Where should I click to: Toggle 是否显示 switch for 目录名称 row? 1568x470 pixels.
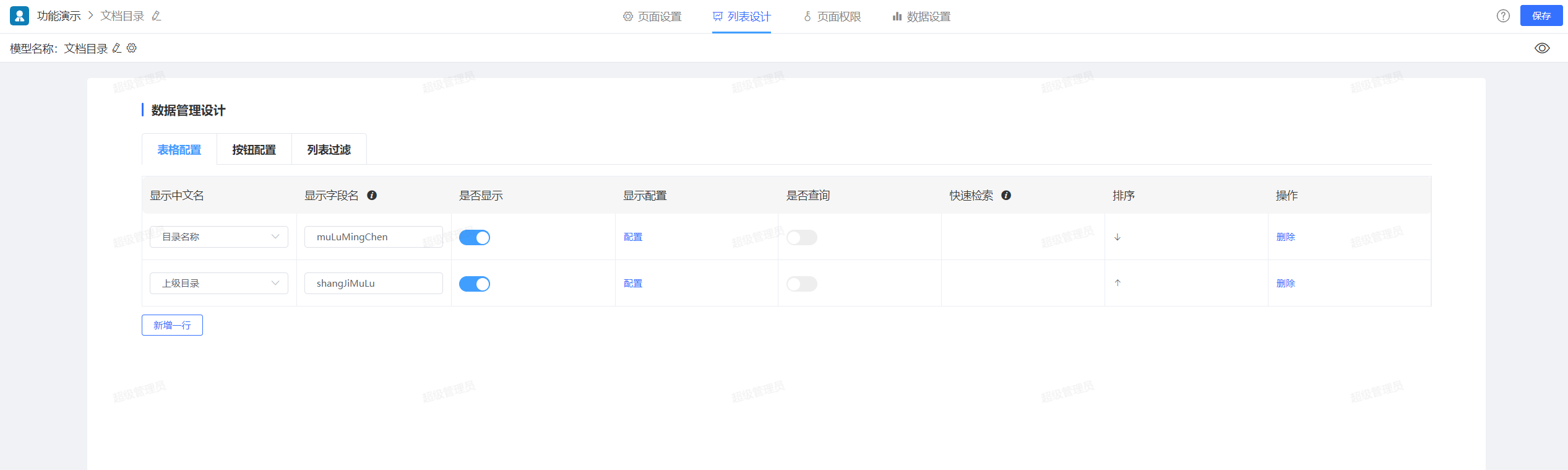475,238
